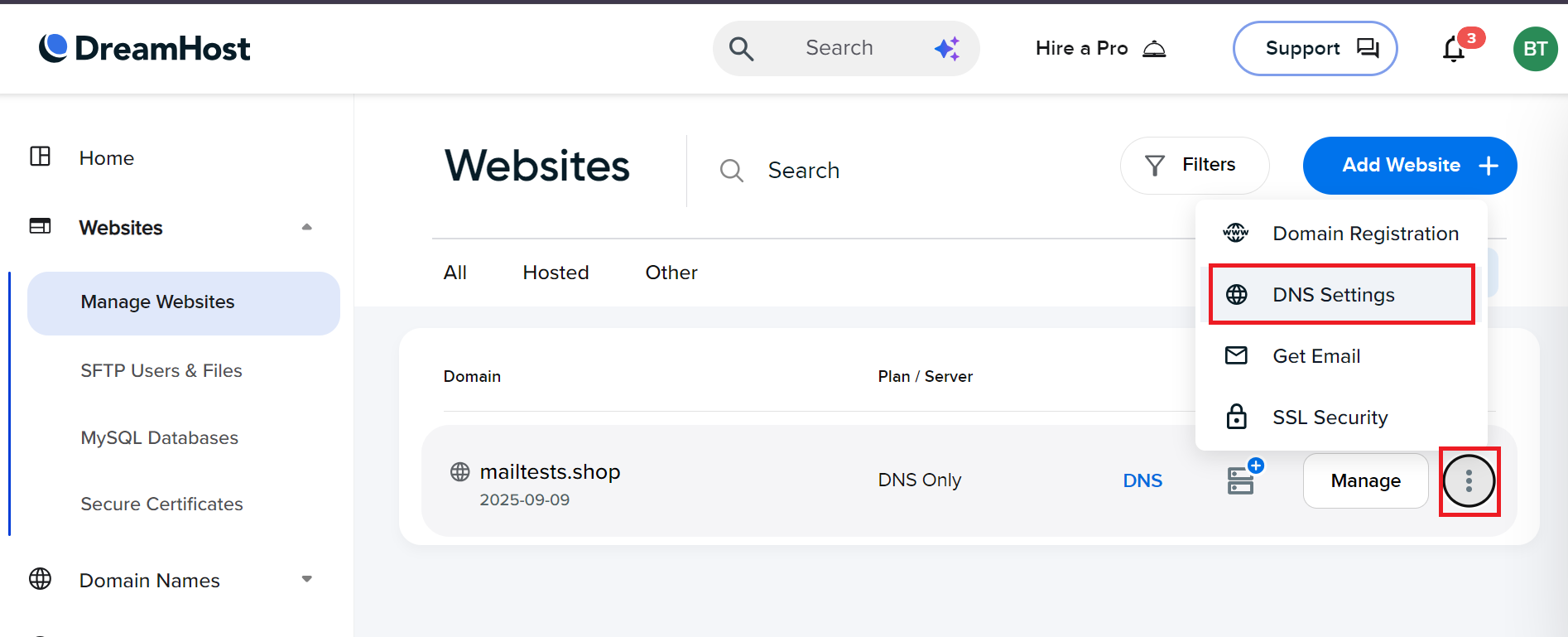Screen dimensions: 1568x637
Task: Select Domain Registration from the menu
Action: (x=1341, y=234)
